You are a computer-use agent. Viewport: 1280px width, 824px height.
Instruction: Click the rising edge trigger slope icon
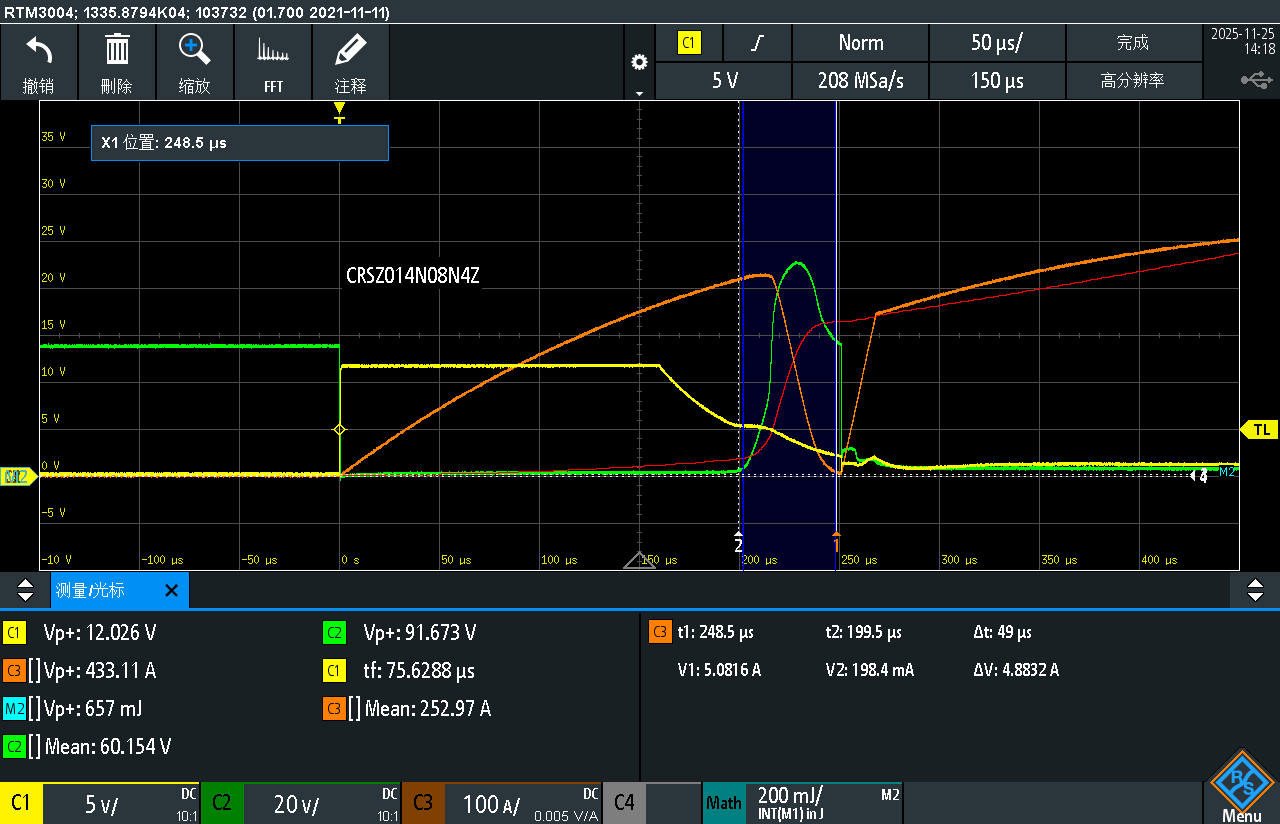[x=757, y=43]
